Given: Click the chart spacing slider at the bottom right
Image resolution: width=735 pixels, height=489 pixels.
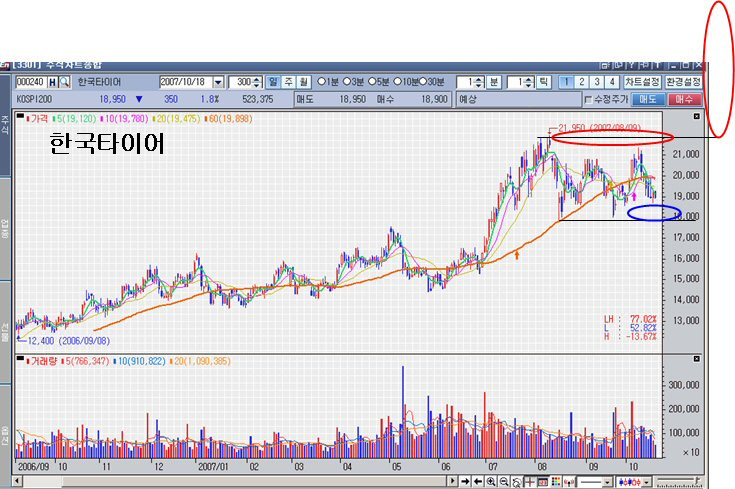Looking at the screenshot, I should (x=678, y=481).
